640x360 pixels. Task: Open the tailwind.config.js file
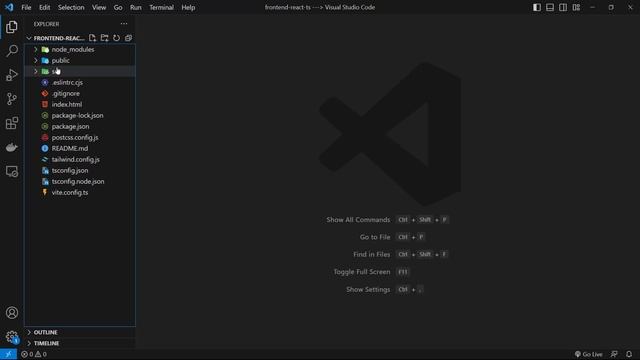[x=80, y=160]
